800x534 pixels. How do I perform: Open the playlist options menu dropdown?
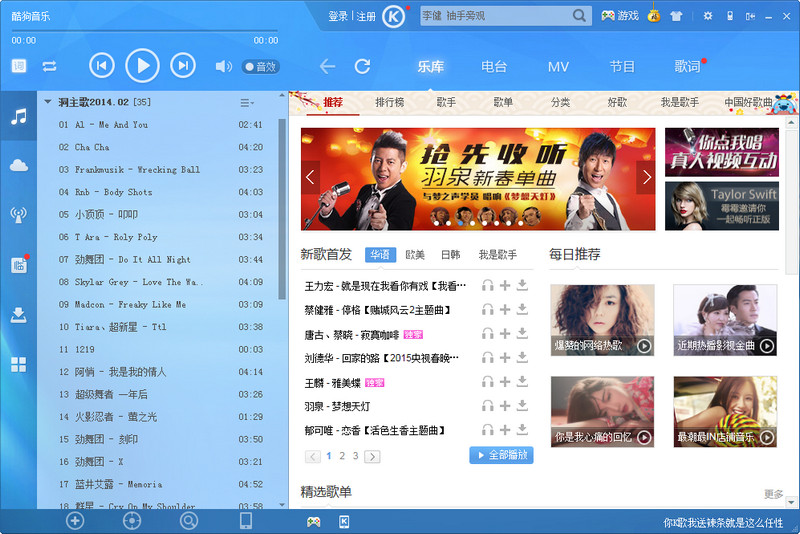click(x=247, y=102)
